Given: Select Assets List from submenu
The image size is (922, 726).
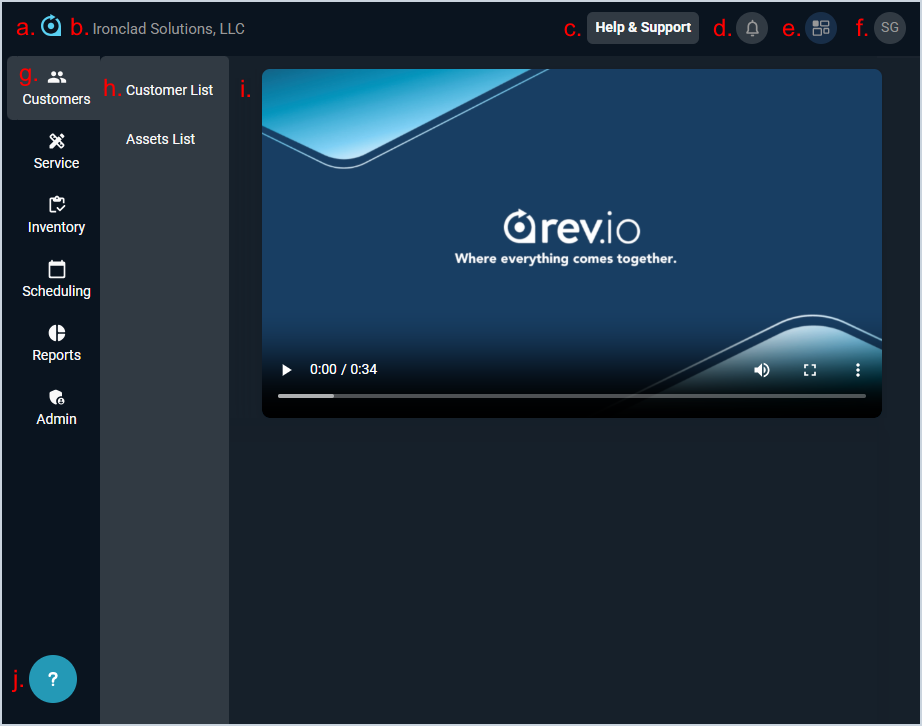Looking at the screenshot, I should tap(160, 139).
